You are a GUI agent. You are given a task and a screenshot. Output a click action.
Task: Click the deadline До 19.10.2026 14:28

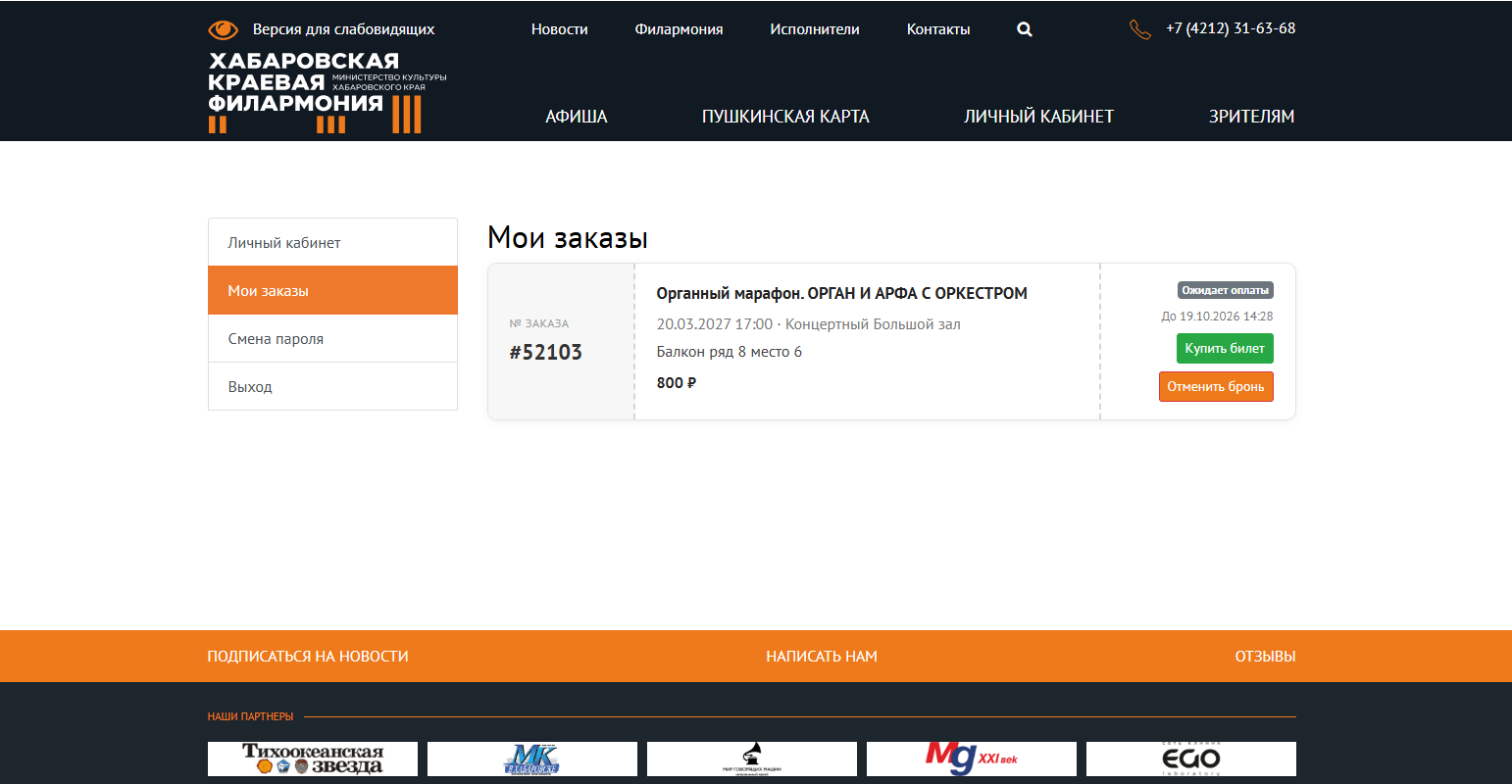click(1217, 317)
